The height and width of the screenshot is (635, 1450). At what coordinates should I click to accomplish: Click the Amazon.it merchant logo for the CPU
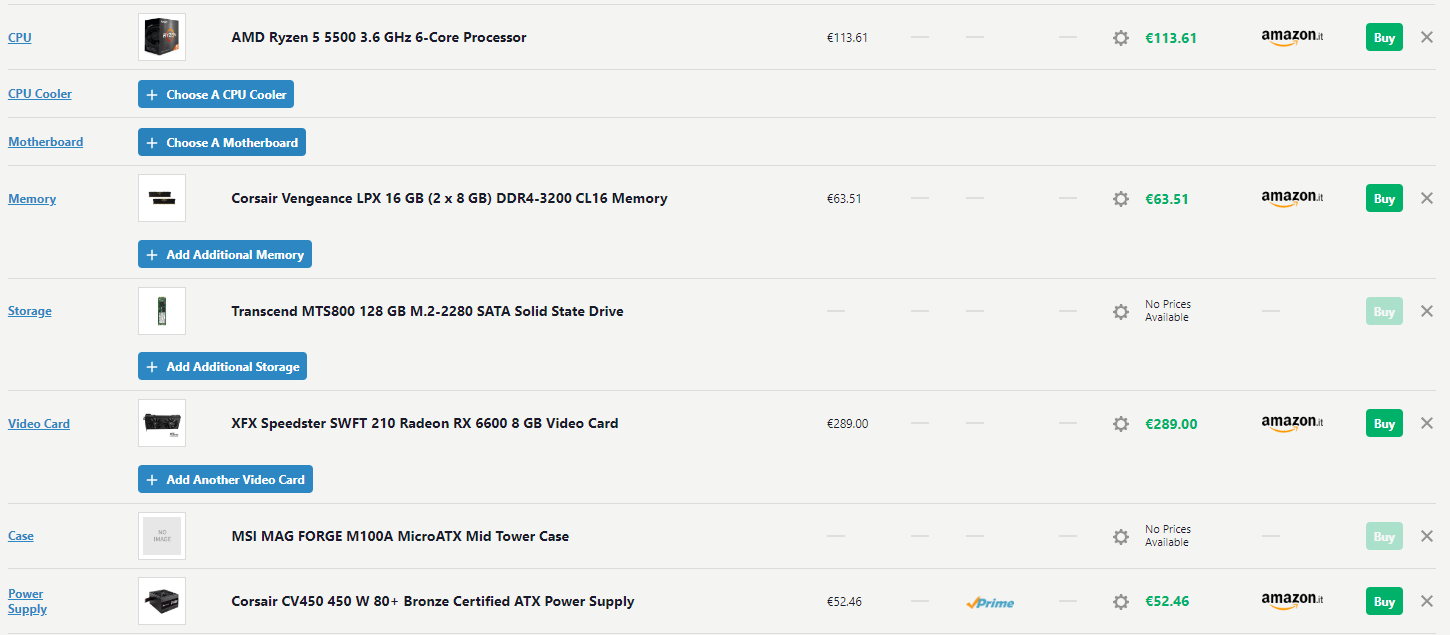point(1291,37)
